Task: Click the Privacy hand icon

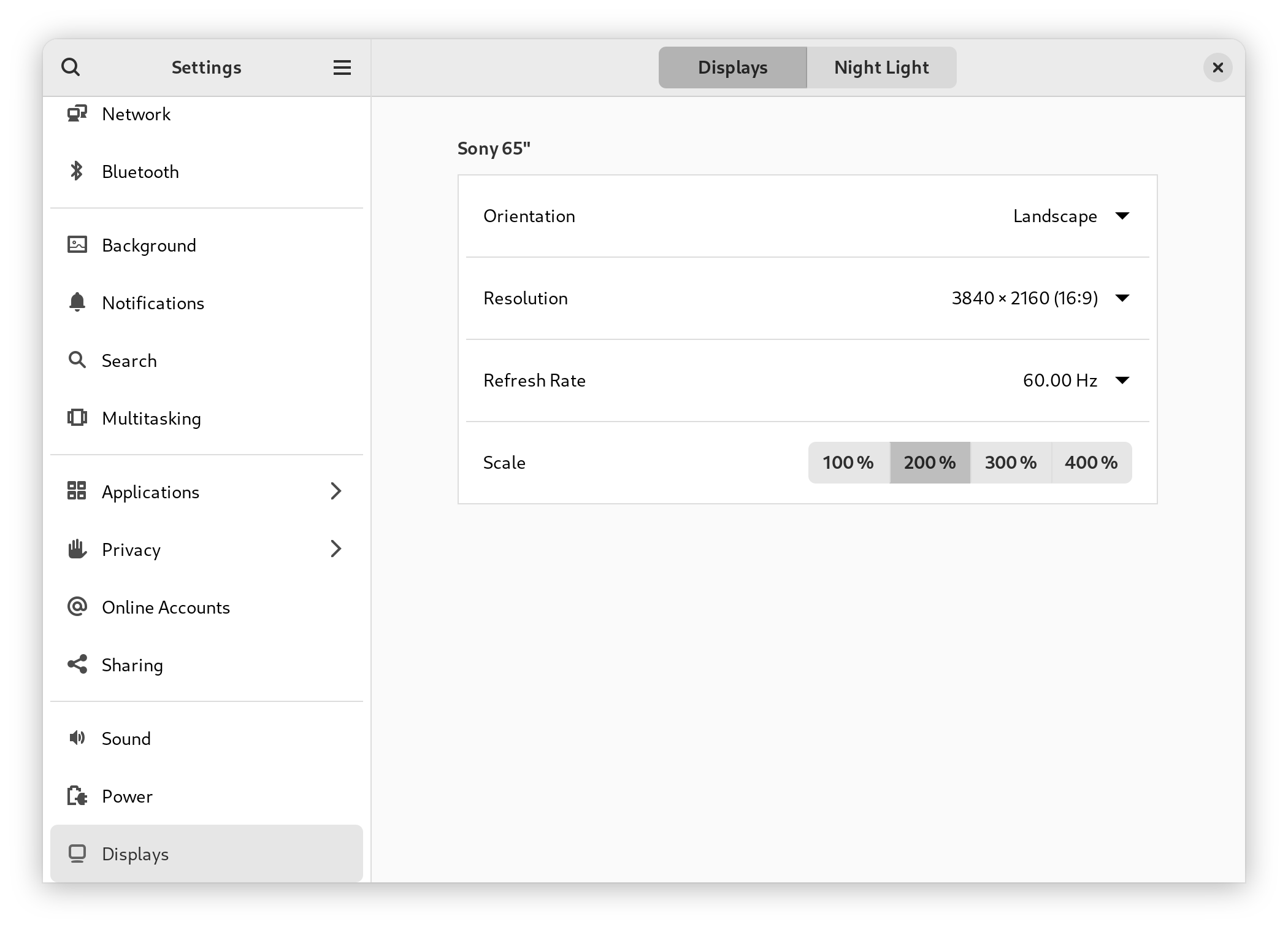Action: (77, 549)
